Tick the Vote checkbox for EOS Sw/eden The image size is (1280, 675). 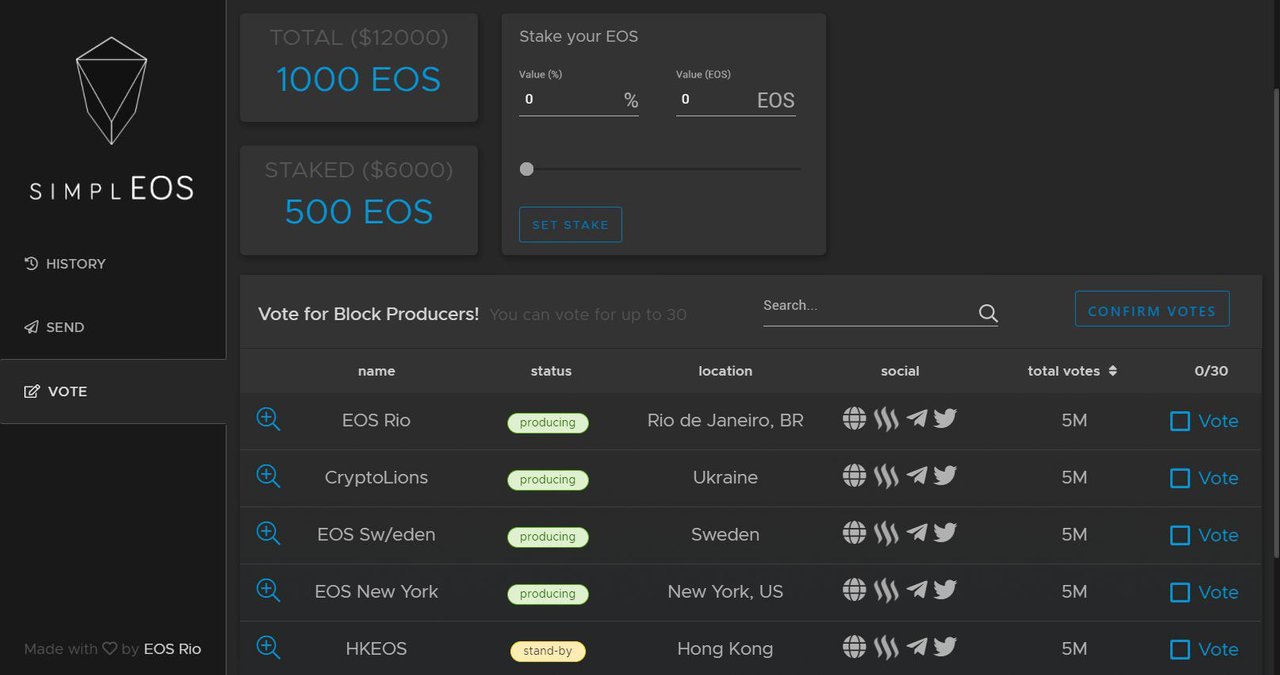[x=1180, y=535]
